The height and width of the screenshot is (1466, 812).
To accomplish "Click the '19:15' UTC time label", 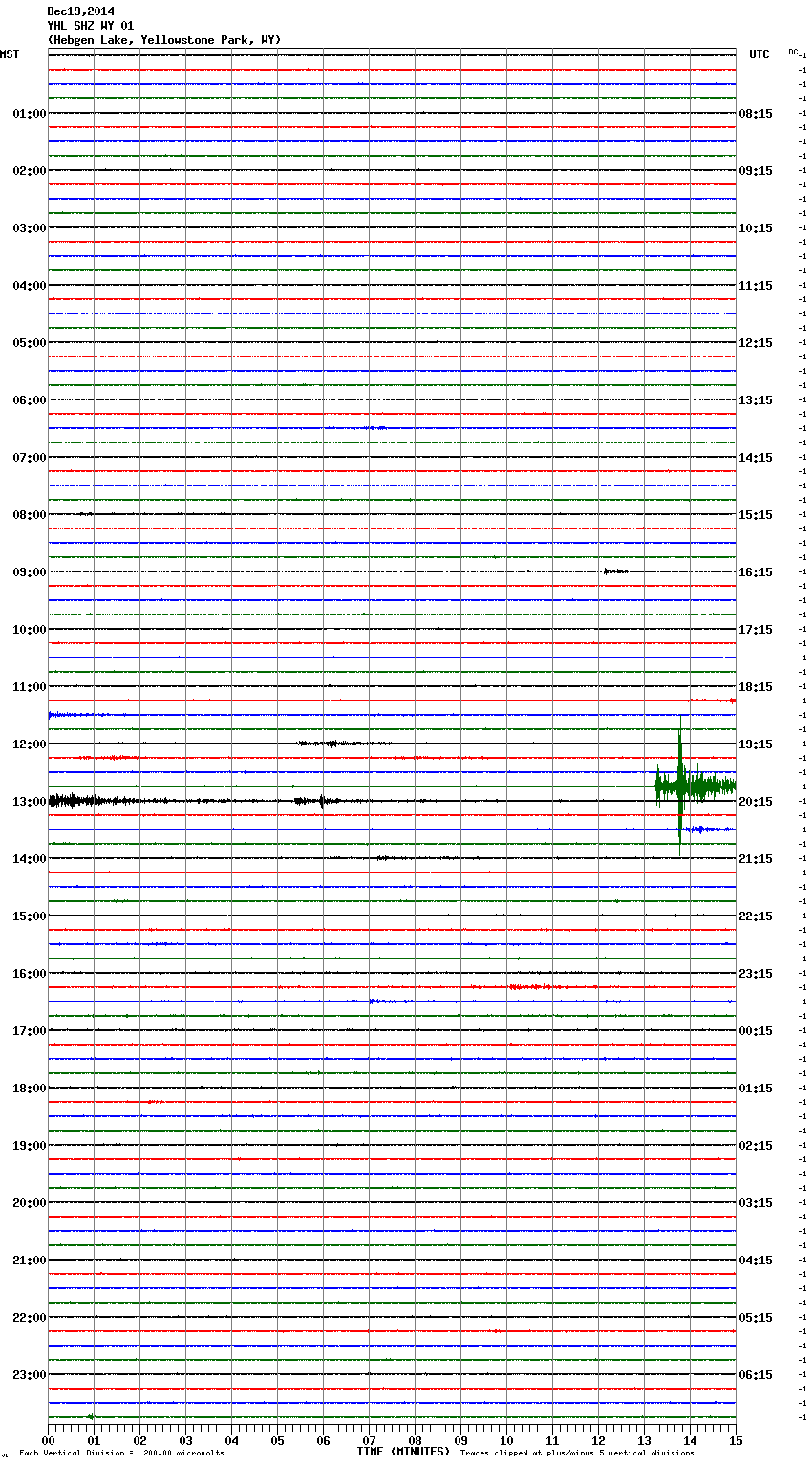I will pyautogui.click(x=756, y=744).
